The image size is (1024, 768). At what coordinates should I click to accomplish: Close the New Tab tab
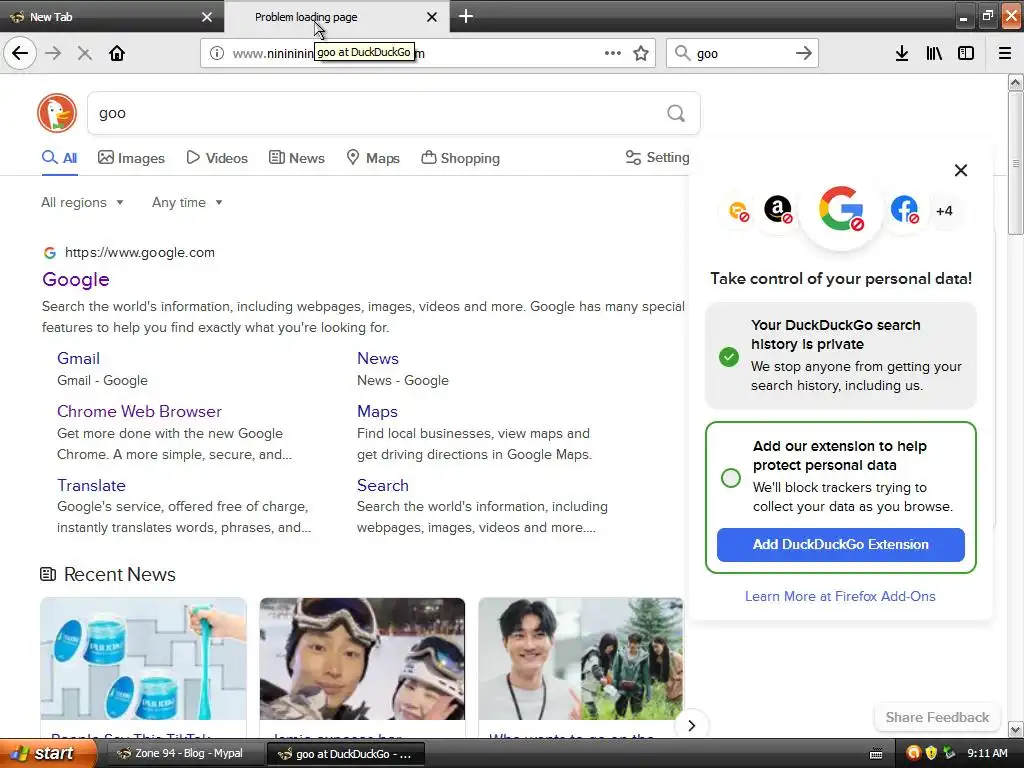pyautogui.click(x=207, y=17)
